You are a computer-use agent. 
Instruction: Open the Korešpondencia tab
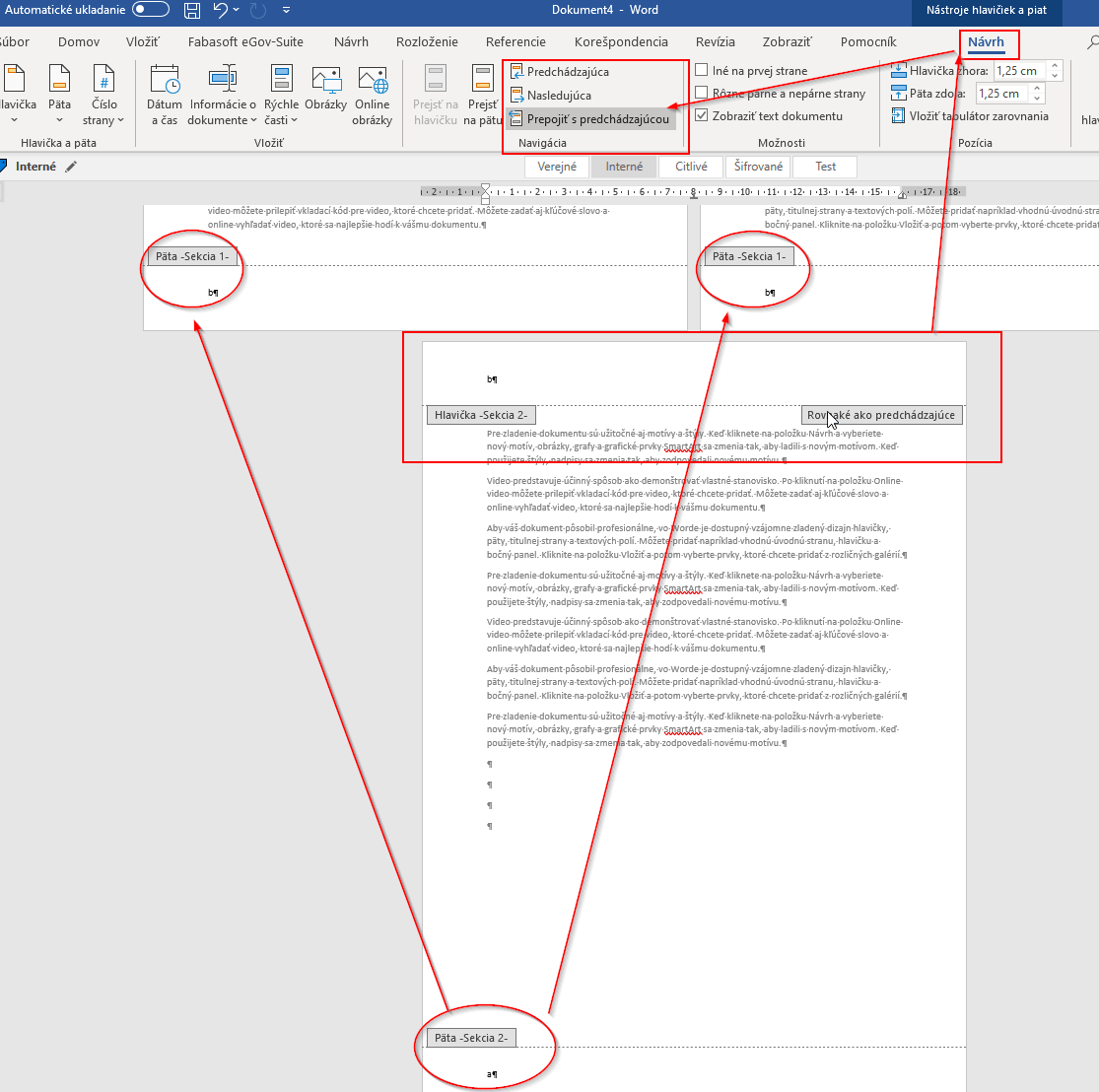point(621,42)
